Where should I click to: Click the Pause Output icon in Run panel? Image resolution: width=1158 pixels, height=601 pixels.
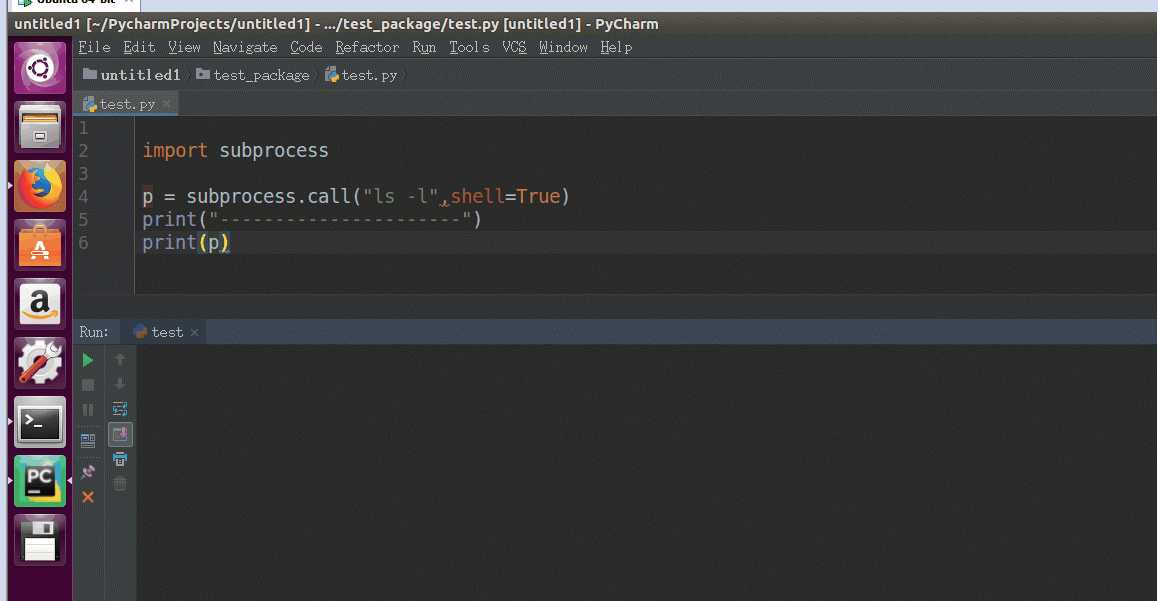(x=88, y=410)
